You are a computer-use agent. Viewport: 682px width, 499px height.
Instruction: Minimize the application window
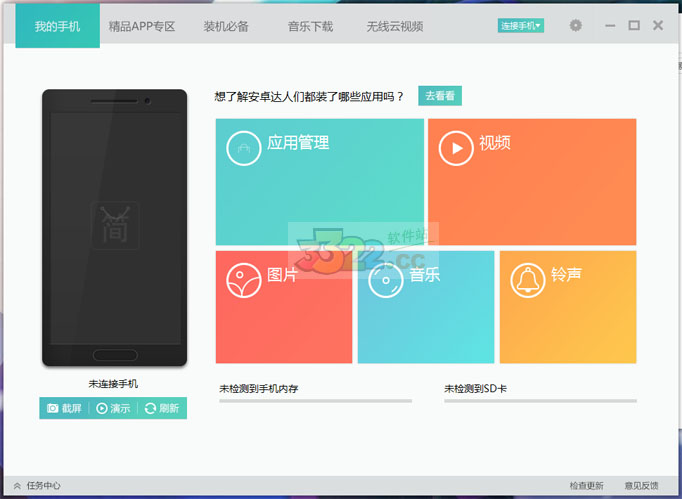(610, 26)
